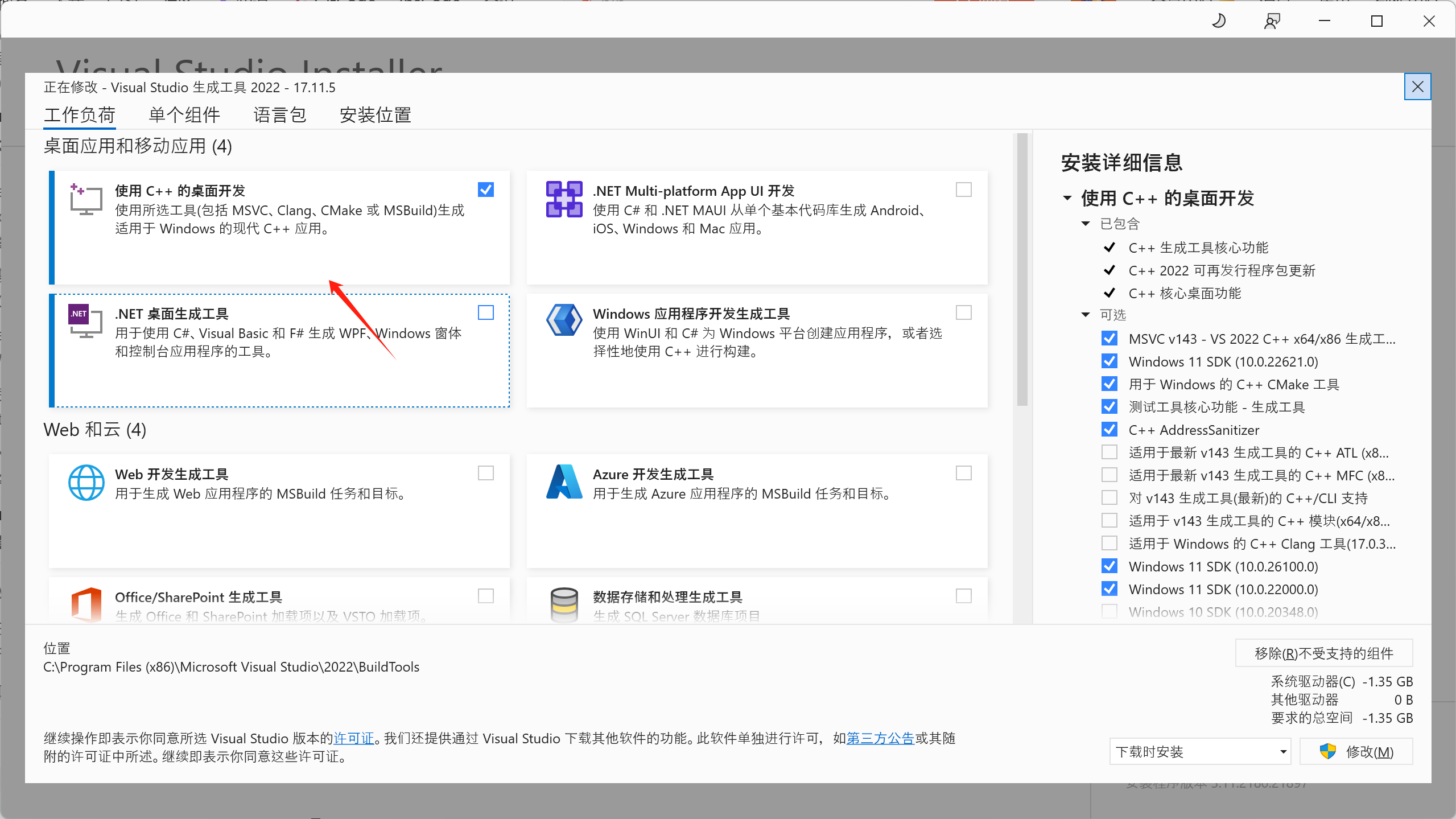Check the .NET Multi-platform App UI workload checkbox

(x=964, y=190)
